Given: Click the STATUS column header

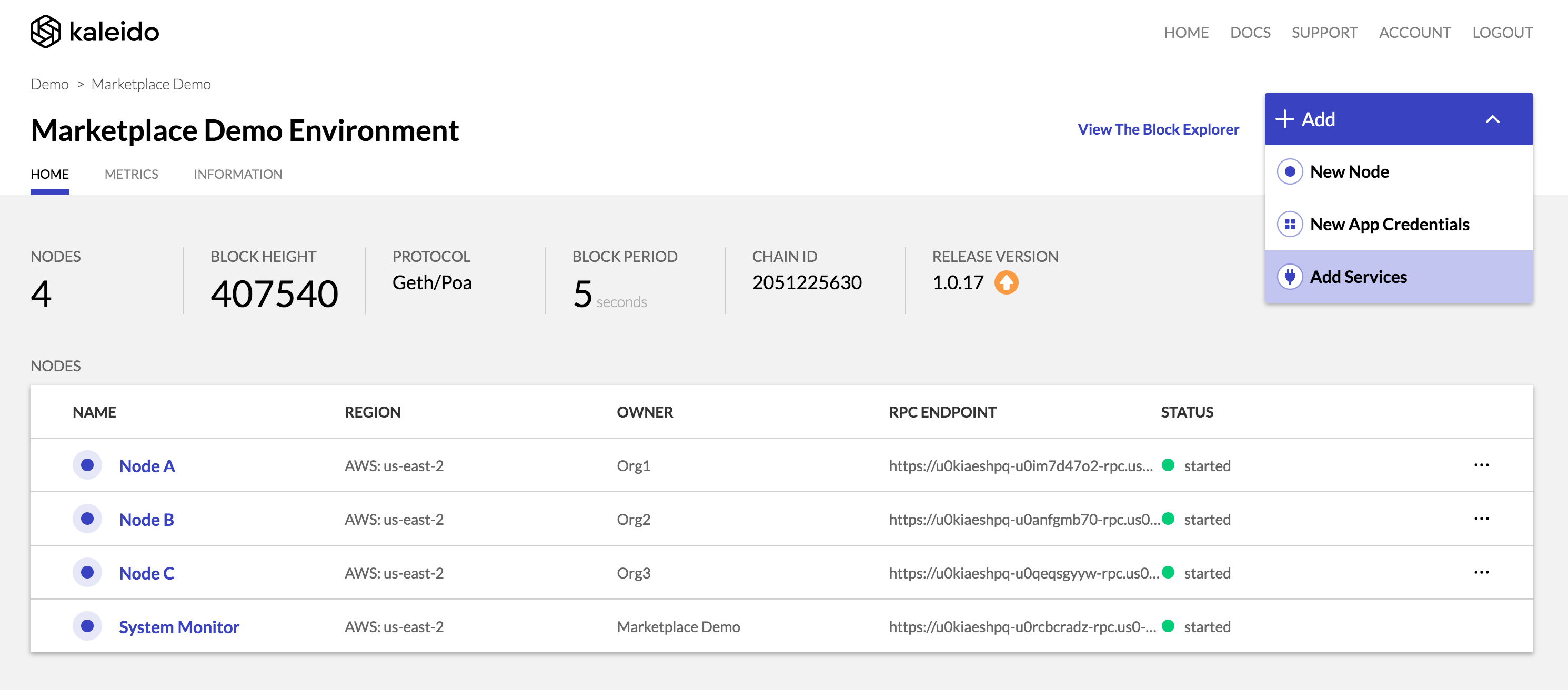Looking at the screenshot, I should pyautogui.click(x=1187, y=412).
